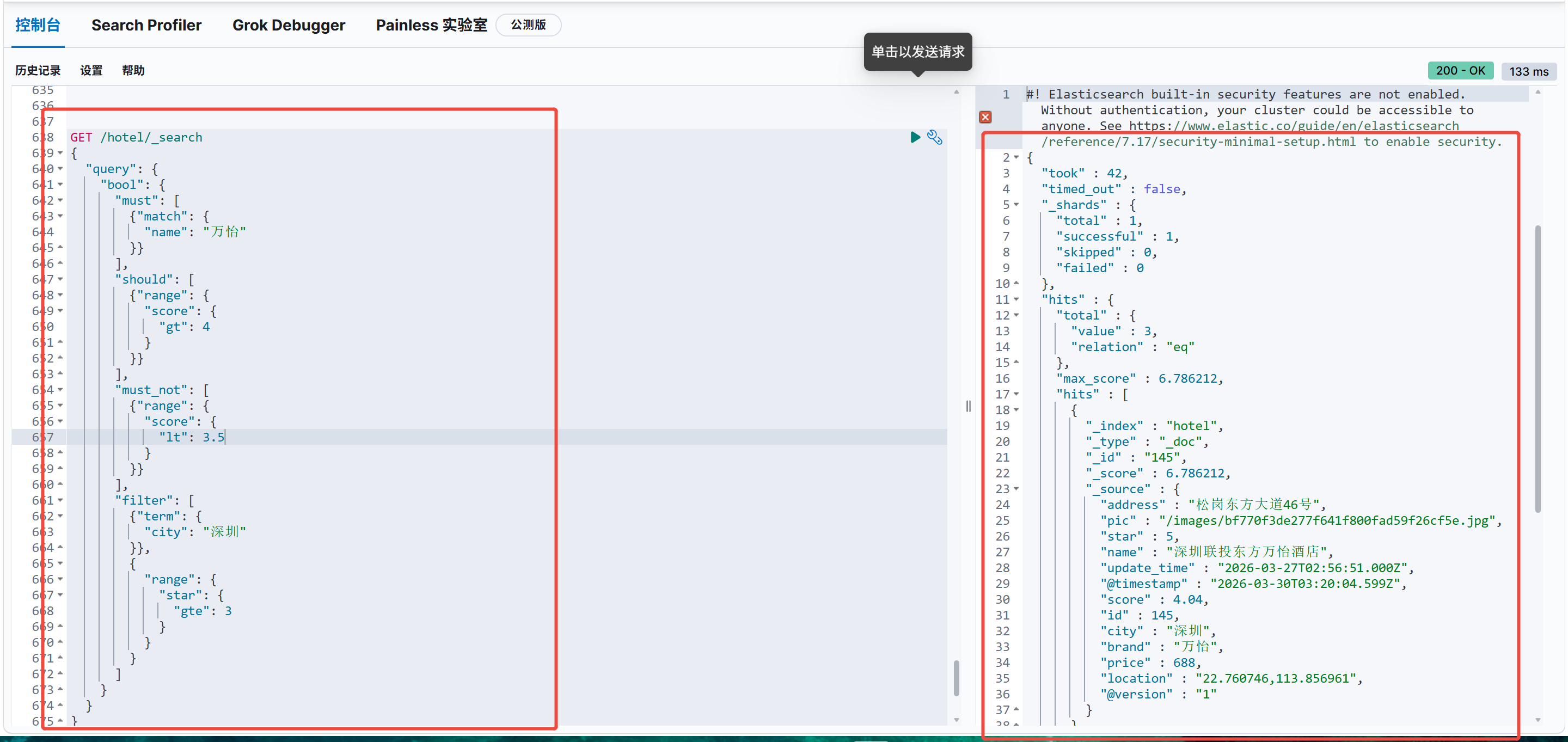Fold the "should" array at line 647
This screenshot has height=742, width=1568.
pos(60,279)
